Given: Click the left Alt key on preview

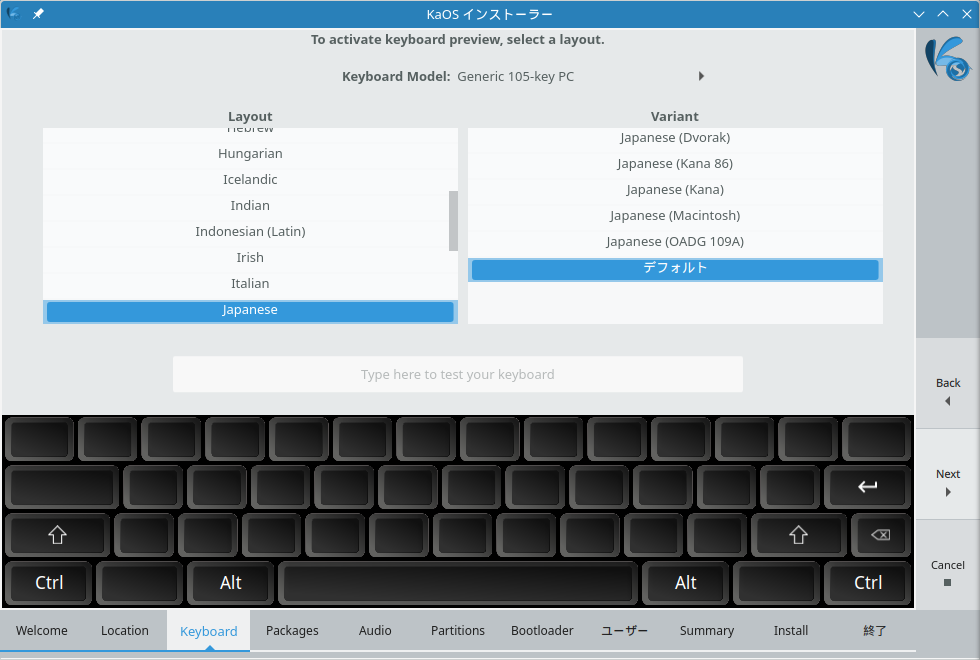Looking at the screenshot, I should [x=231, y=583].
